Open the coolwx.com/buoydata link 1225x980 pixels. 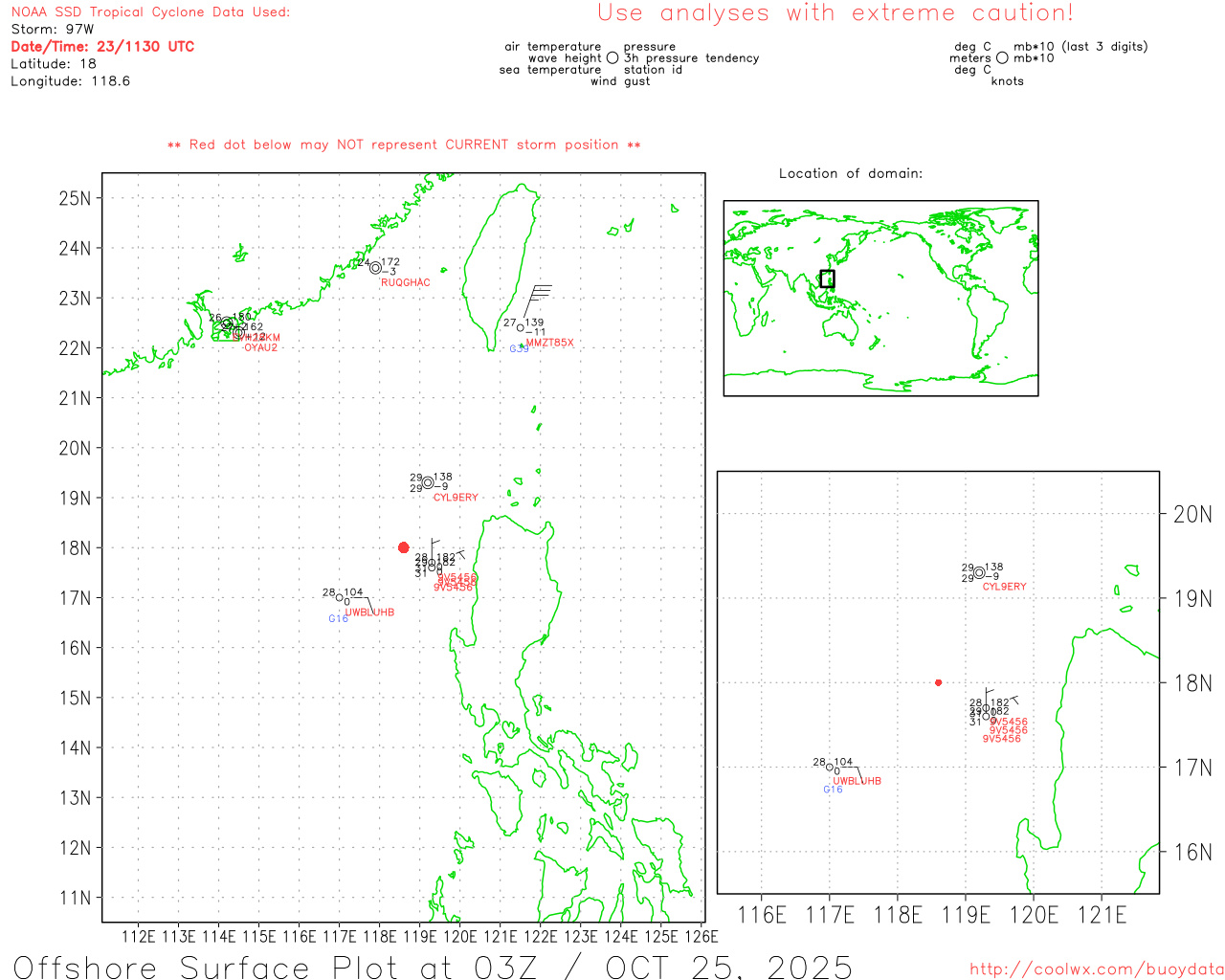pos(1097,969)
